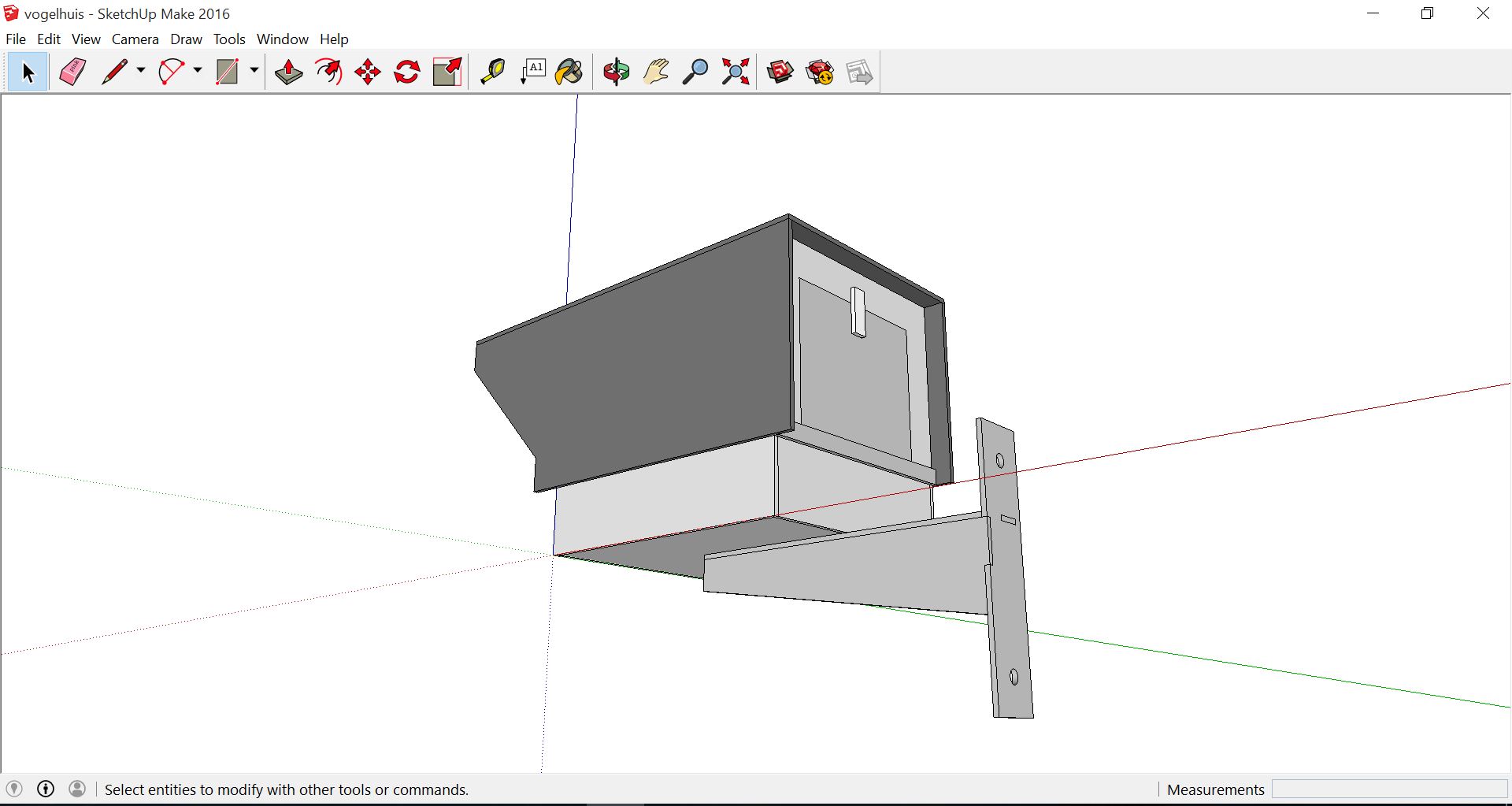Activate the Line pencil tool
This screenshot has width=1512, height=806.
click(x=115, y=72)
